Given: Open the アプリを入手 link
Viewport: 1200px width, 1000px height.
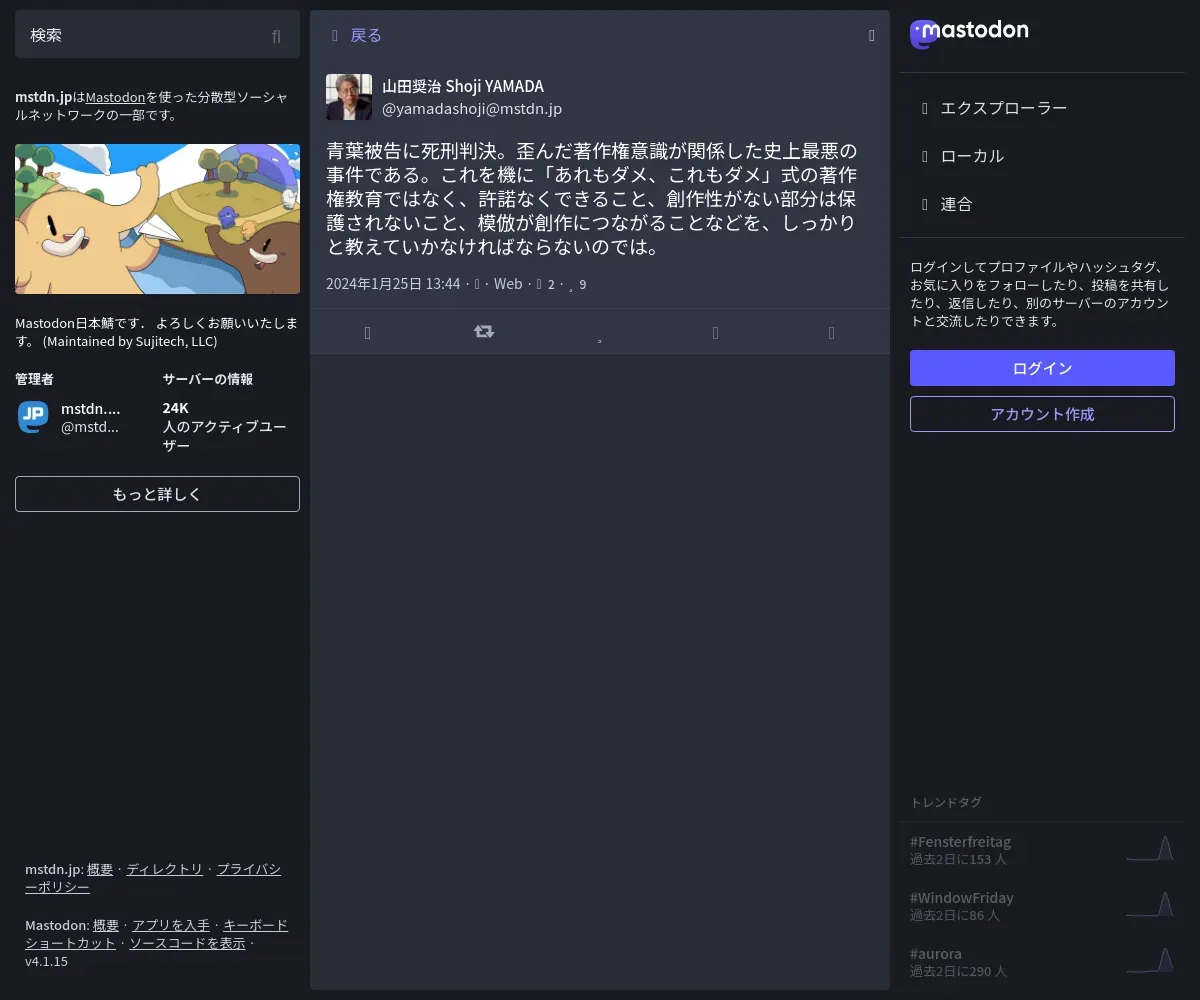Looking at the screenshot, I should [171, 925].
